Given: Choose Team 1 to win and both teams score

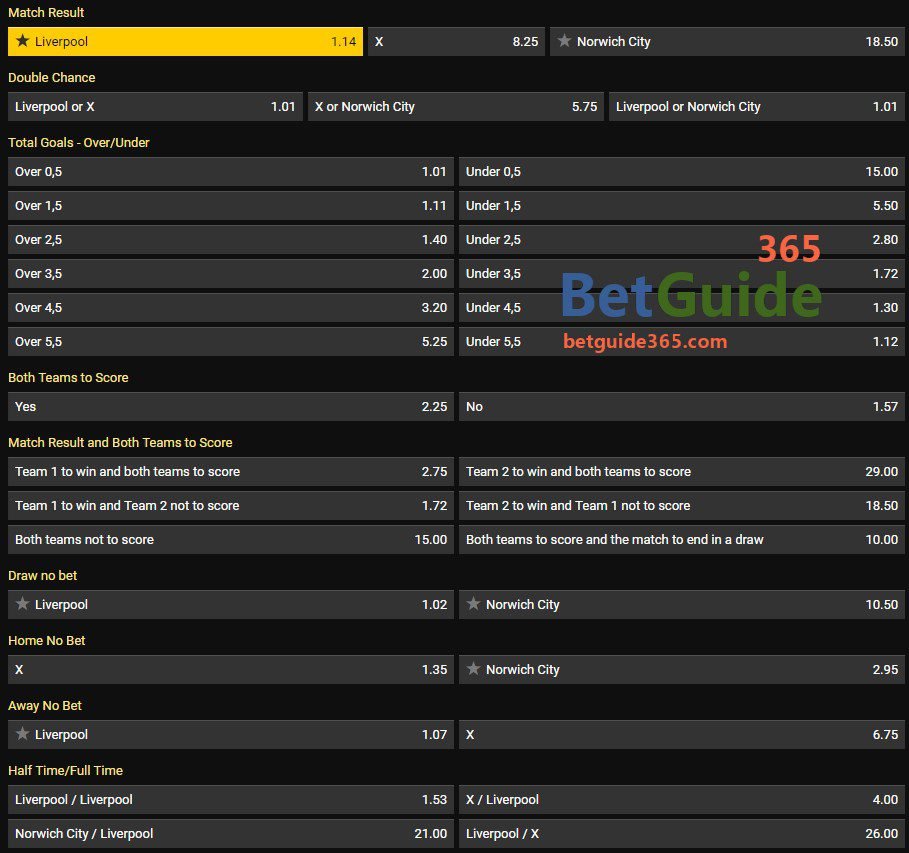Looking at the screenshot, I should click(x=231, y=471).
